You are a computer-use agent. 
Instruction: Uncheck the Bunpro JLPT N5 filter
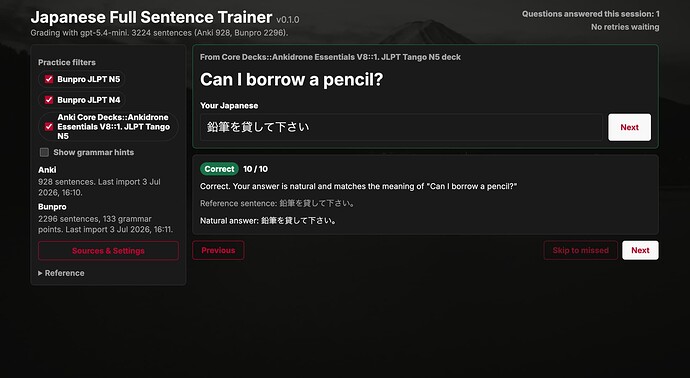click(49, 79)
